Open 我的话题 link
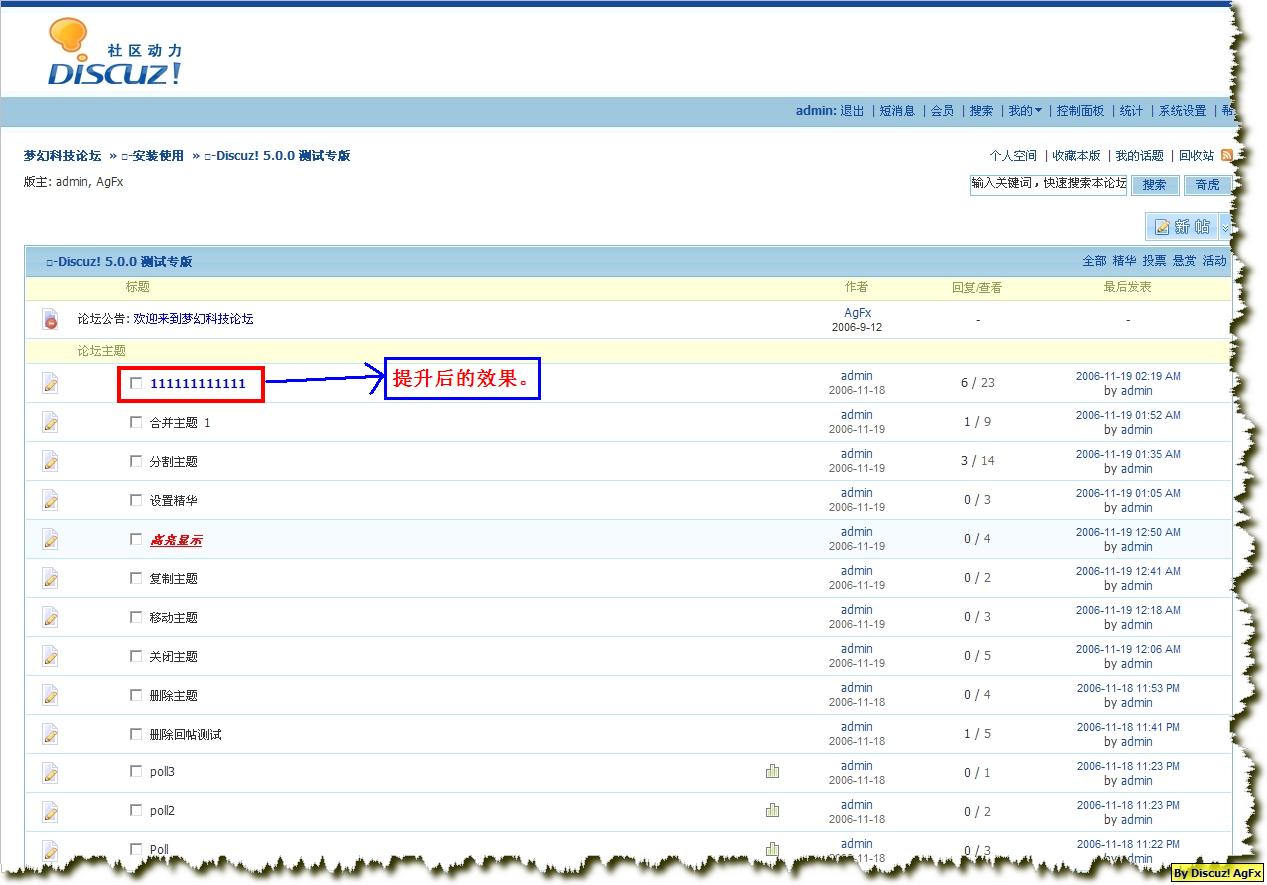 pos(1139,156)
